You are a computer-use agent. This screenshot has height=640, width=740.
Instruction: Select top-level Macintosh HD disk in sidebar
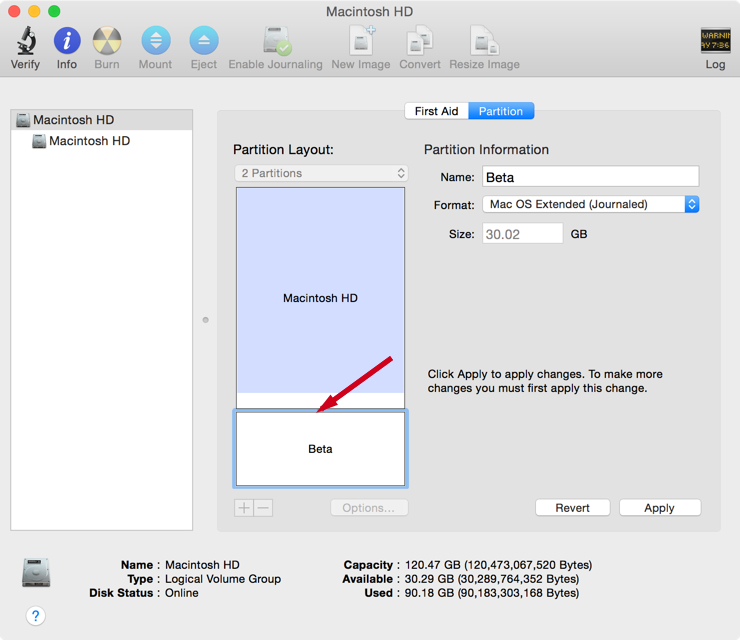click(x=101, y=120)
